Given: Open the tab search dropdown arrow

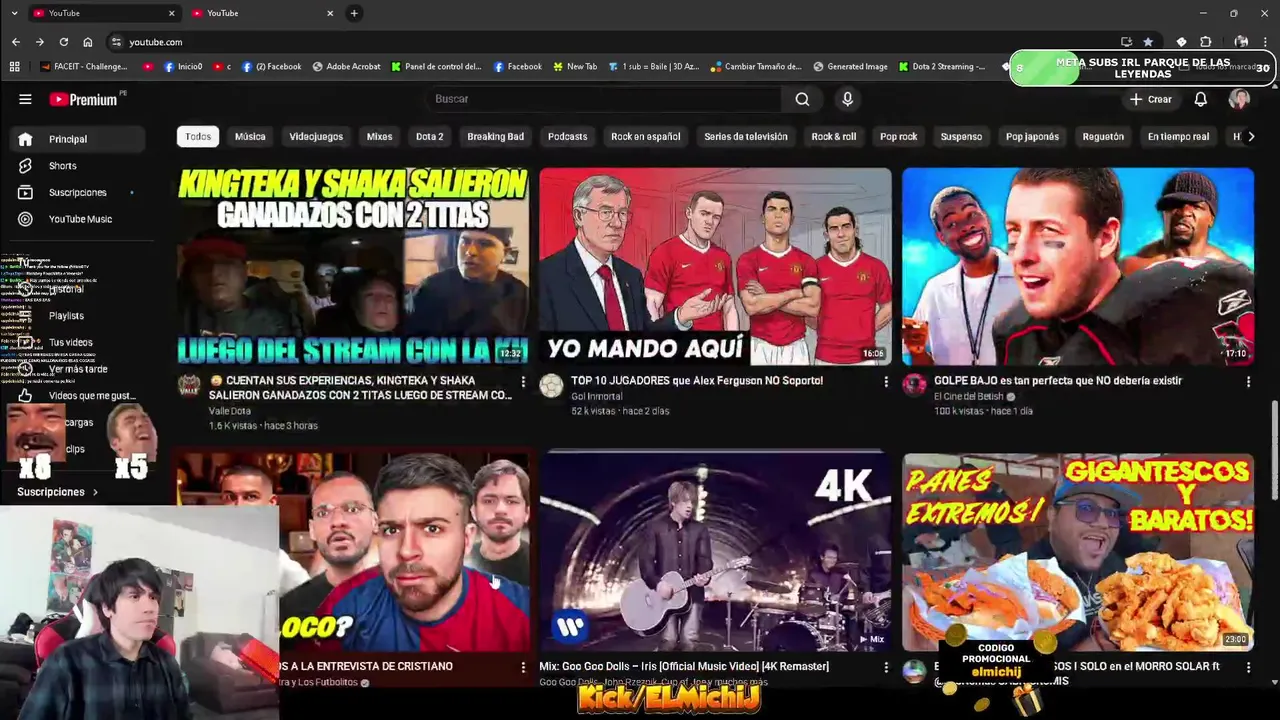Looking at the screenshot, I should click(14, 13).
